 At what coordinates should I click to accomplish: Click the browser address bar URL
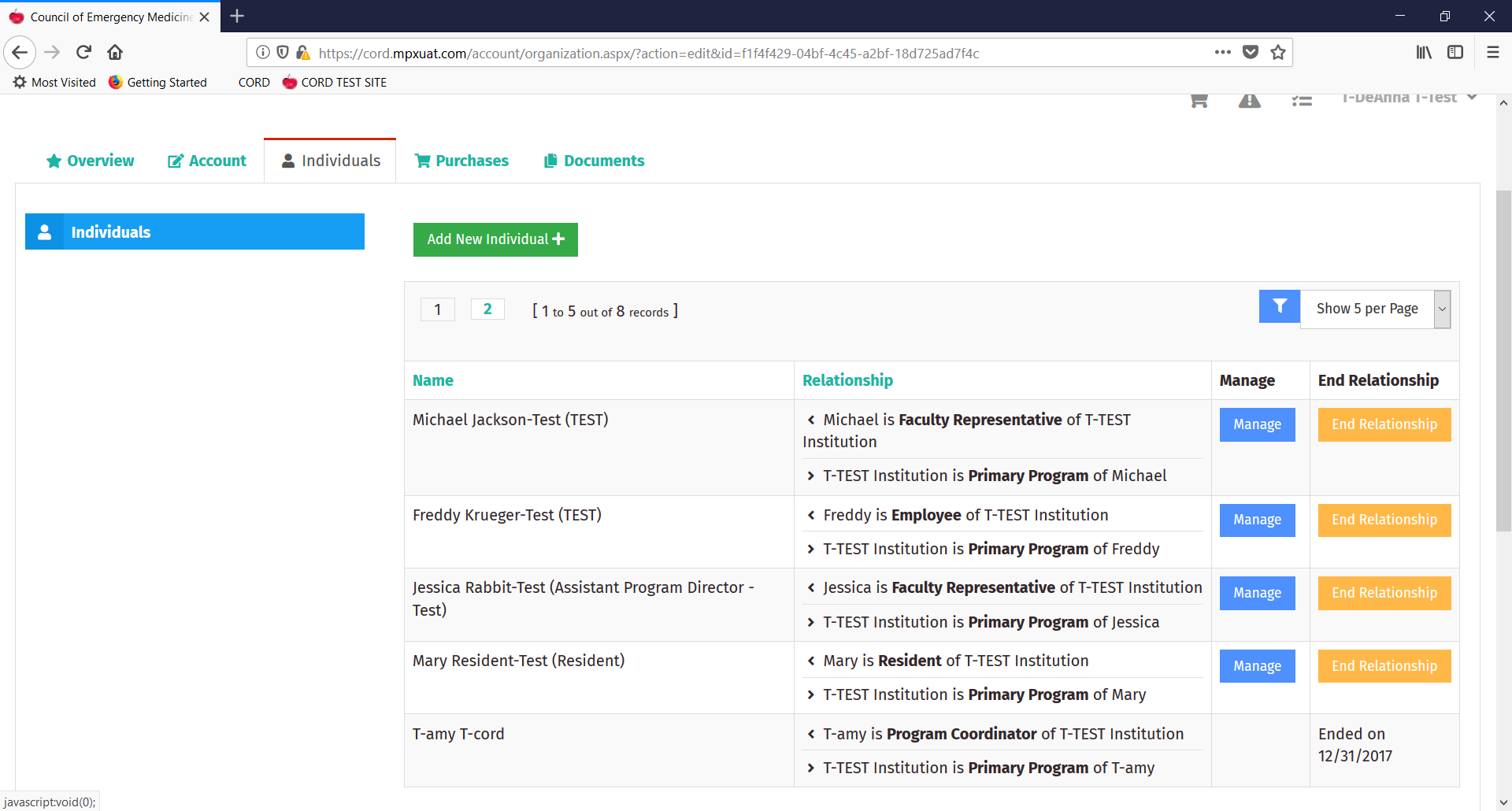[x=648, y=54]
